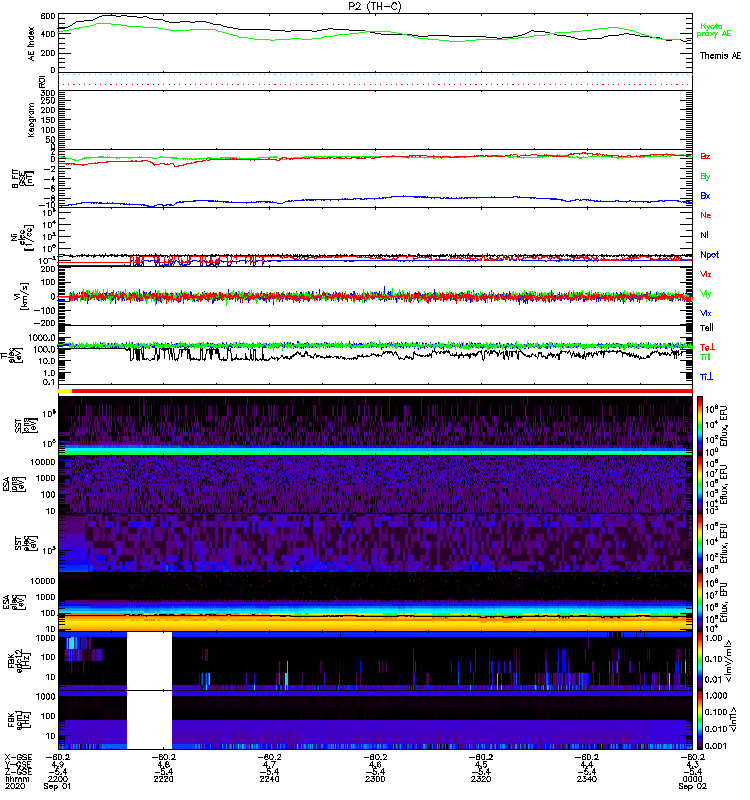Click the 'Sep 02' date label
The height and width of the screenshot is (800, 750).
click(x=692, y=786)
